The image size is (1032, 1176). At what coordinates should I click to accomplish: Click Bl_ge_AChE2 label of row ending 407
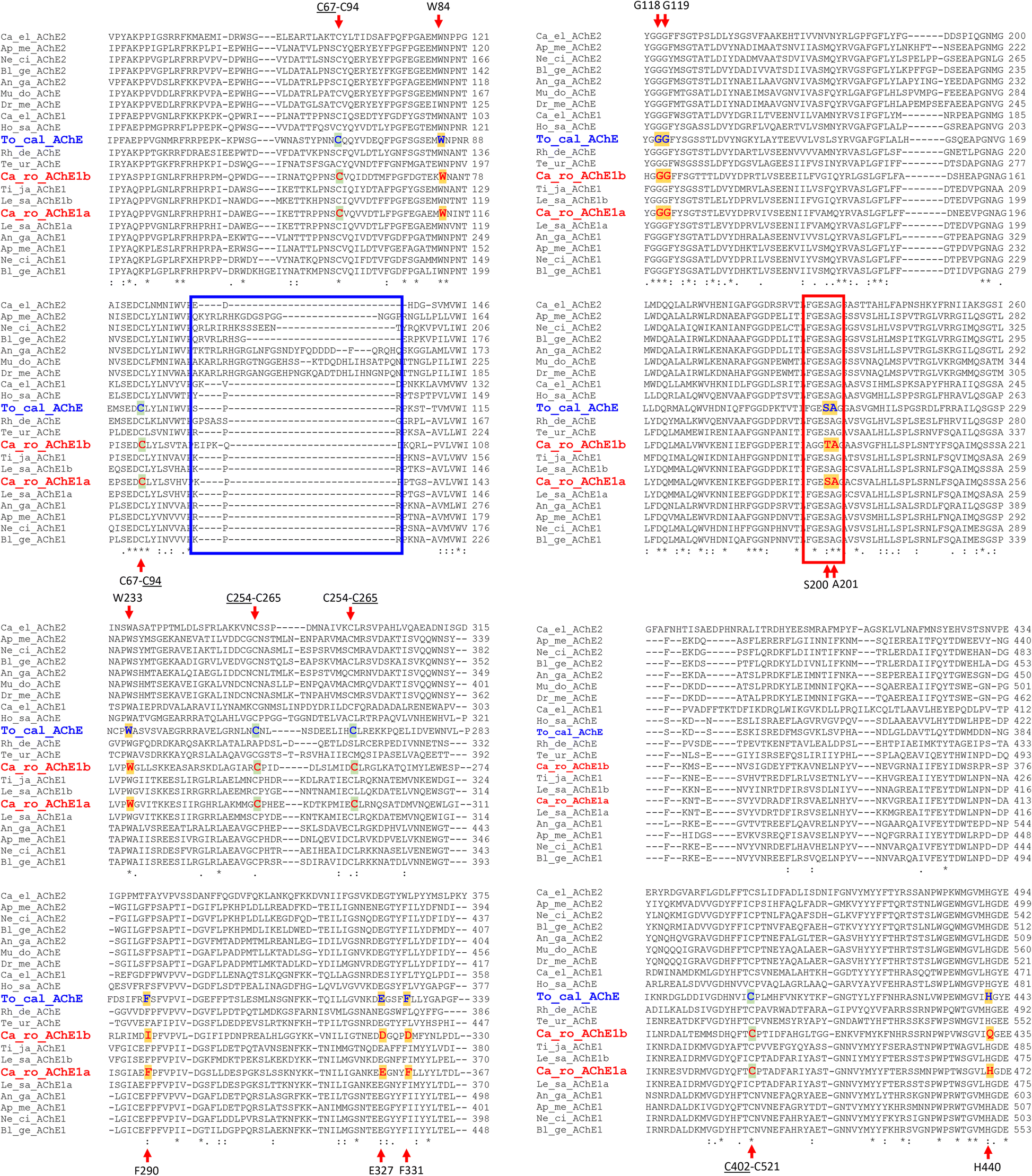click(x=33, y=930)
